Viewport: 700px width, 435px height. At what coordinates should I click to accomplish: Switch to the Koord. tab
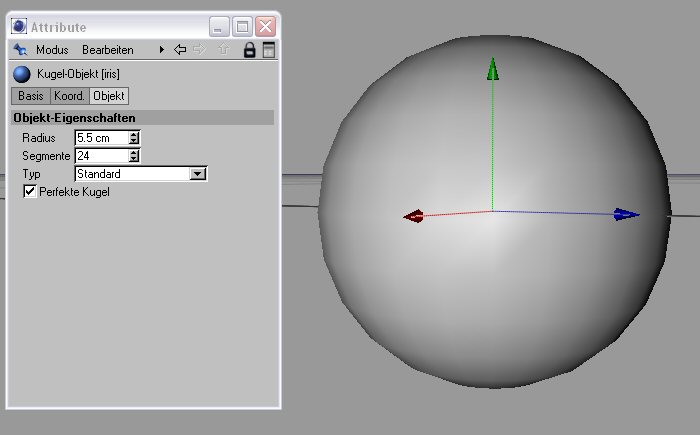69,96
